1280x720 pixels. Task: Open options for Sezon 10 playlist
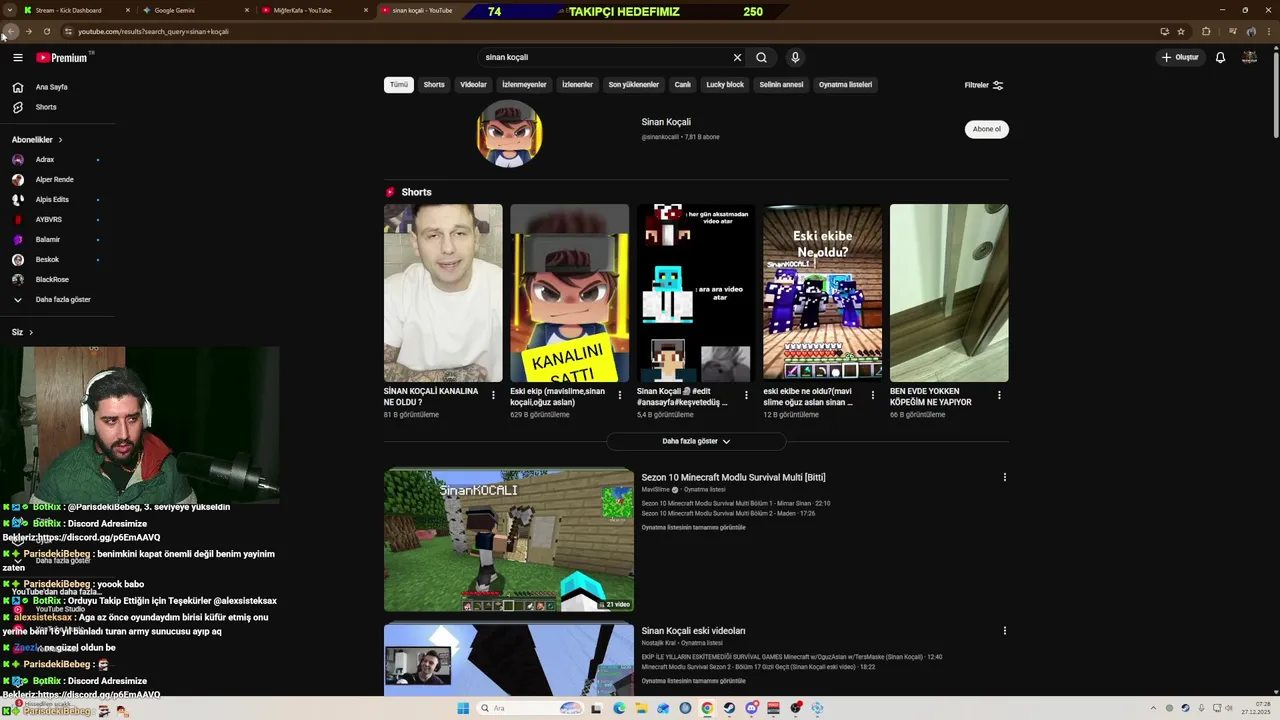(x=1005, y=478)
